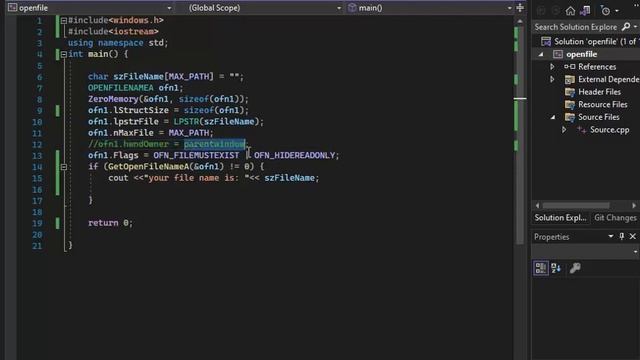Open the Global Scope dropdown
The image size is (640, 360).
[339, 8]
